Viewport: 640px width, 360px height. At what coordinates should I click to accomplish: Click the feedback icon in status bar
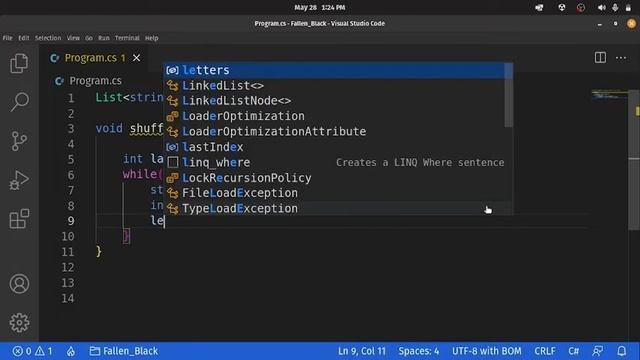coord(598,351)
